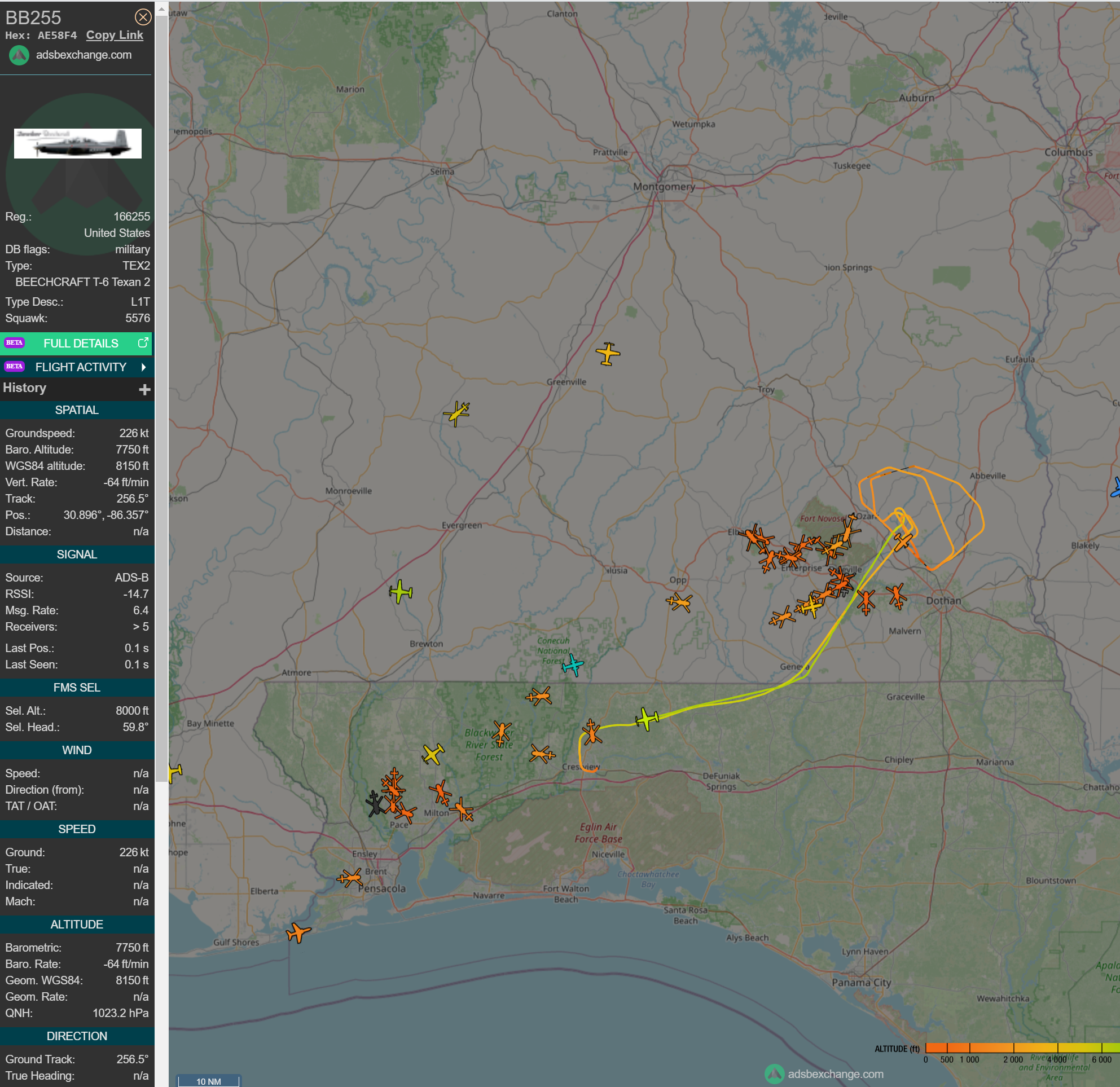
Task: Select the cyan aircraft near Conecuh National Forest
Action: [573, 666]
